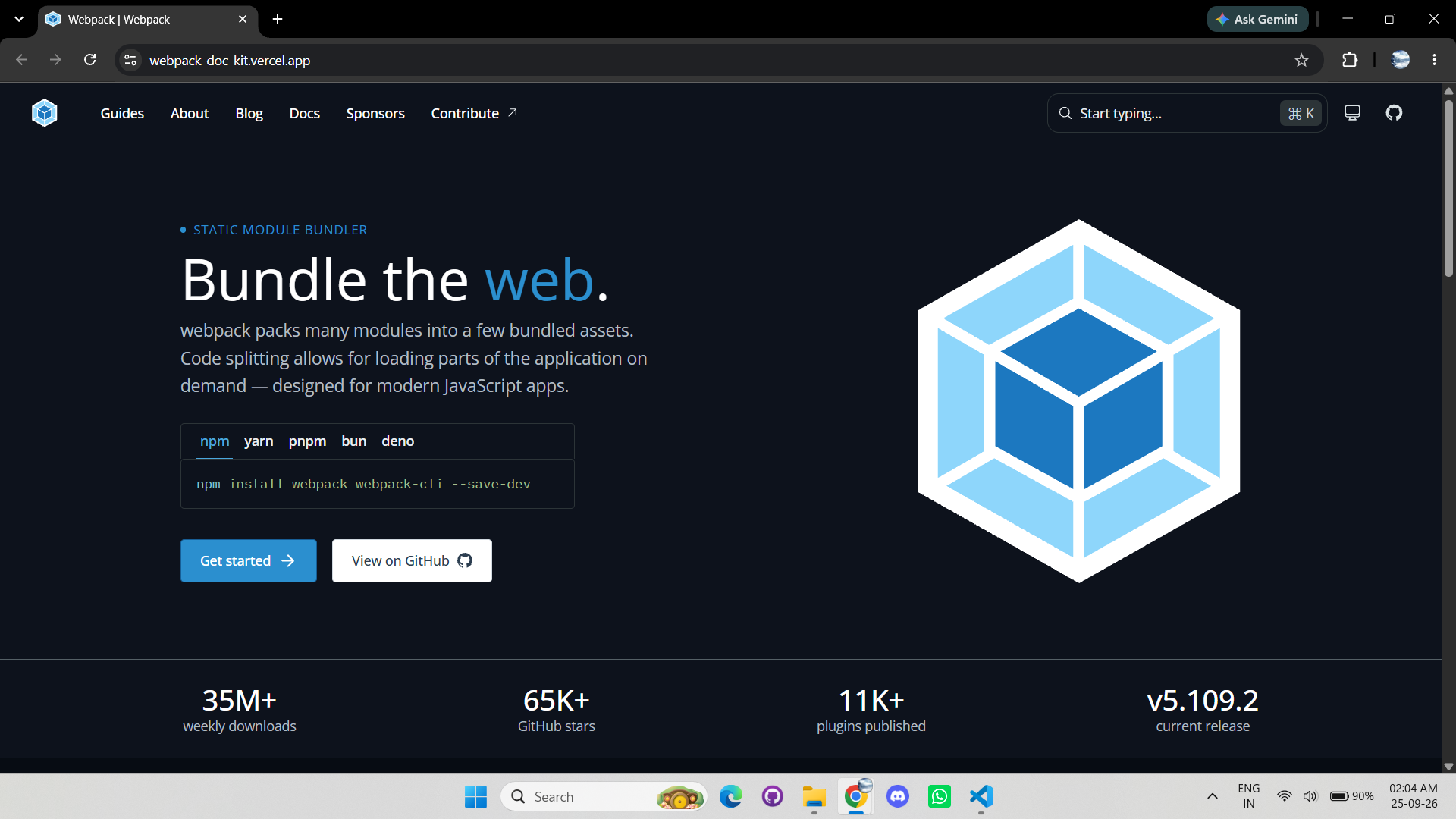The height and width of the screenshot is (819, 1456).
Task: Click Ask Gemini button
Action: pos(1257,19)
